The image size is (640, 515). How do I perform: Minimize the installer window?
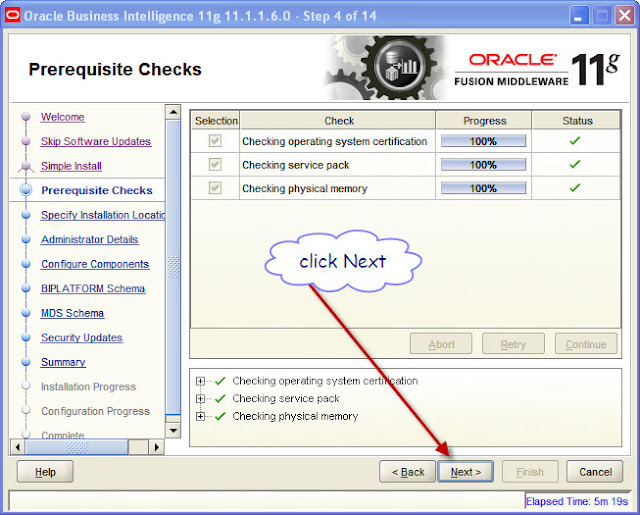[579, 16]
